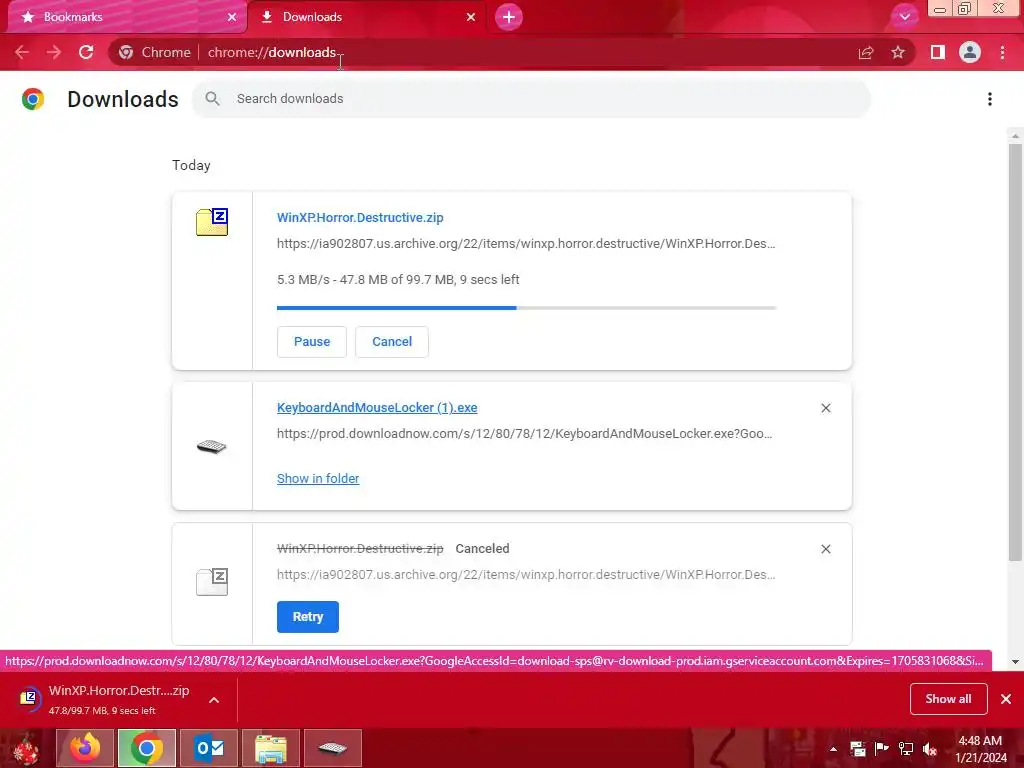
Task: Click the keyboard locker taskbar icon
Action: point(332,748)
